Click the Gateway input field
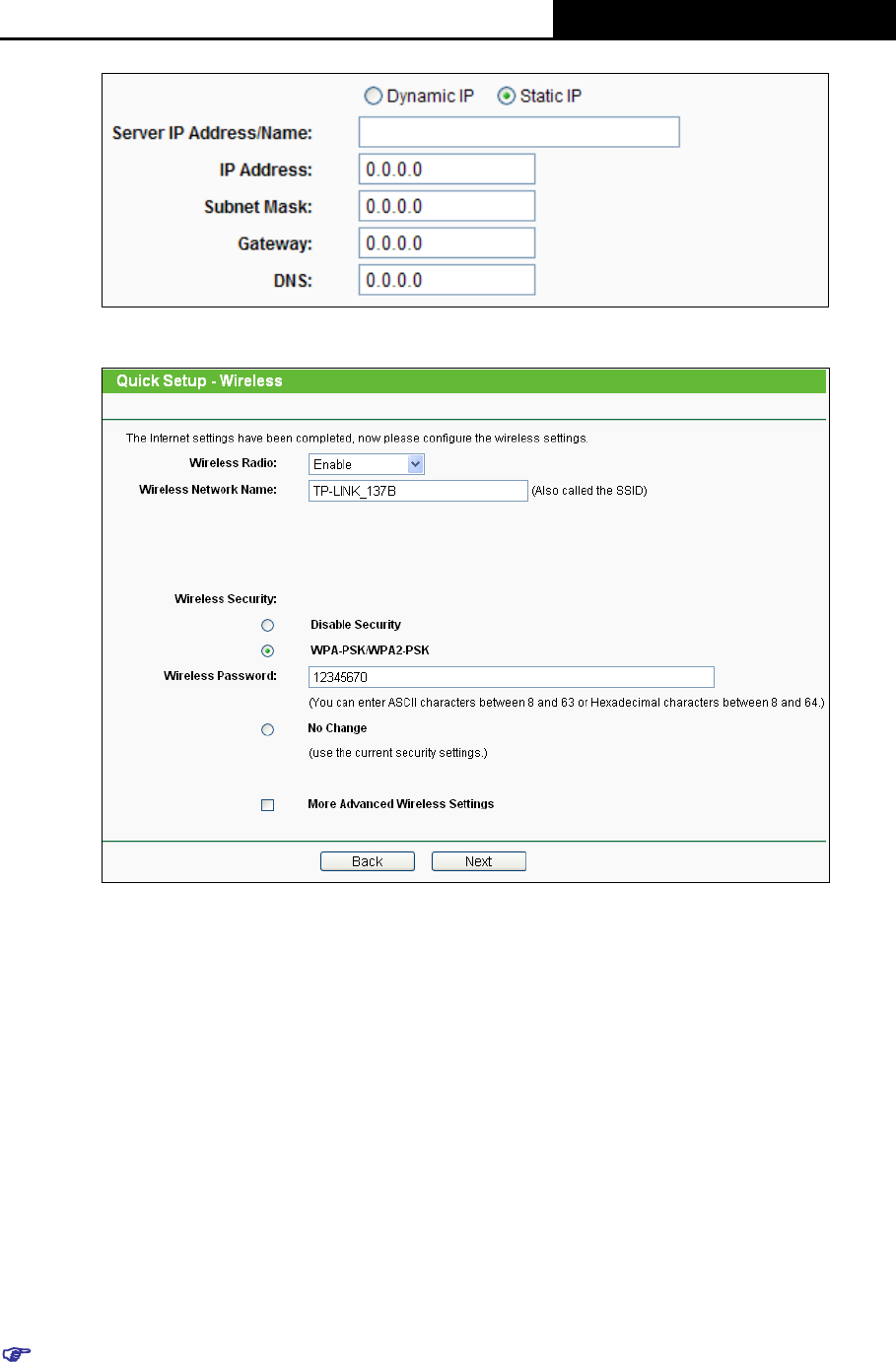The image size is (896, 1362). click(x=447, y=243)
